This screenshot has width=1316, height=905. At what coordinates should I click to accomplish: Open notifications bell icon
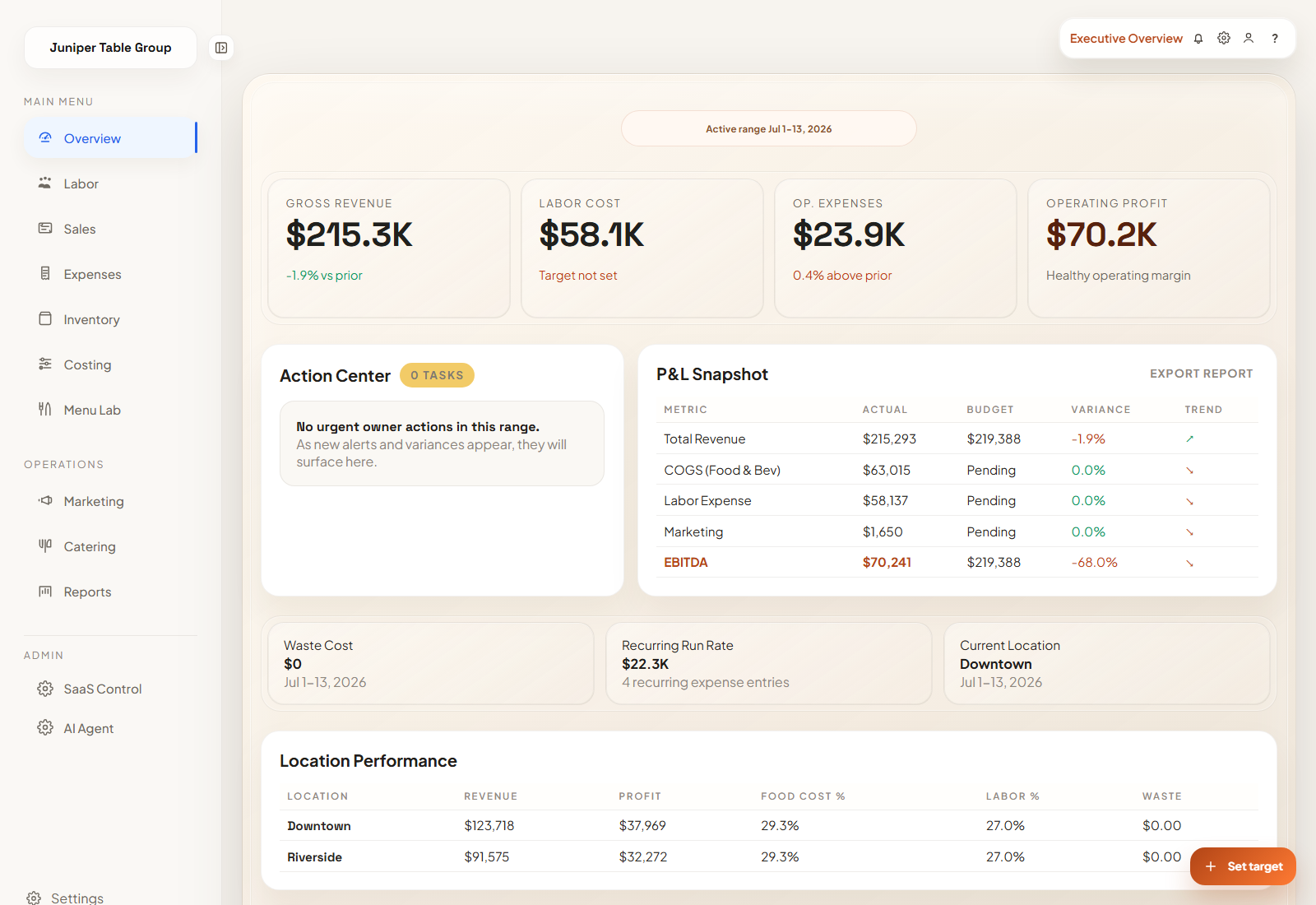pyautogui.click(x=1198, y=39)
